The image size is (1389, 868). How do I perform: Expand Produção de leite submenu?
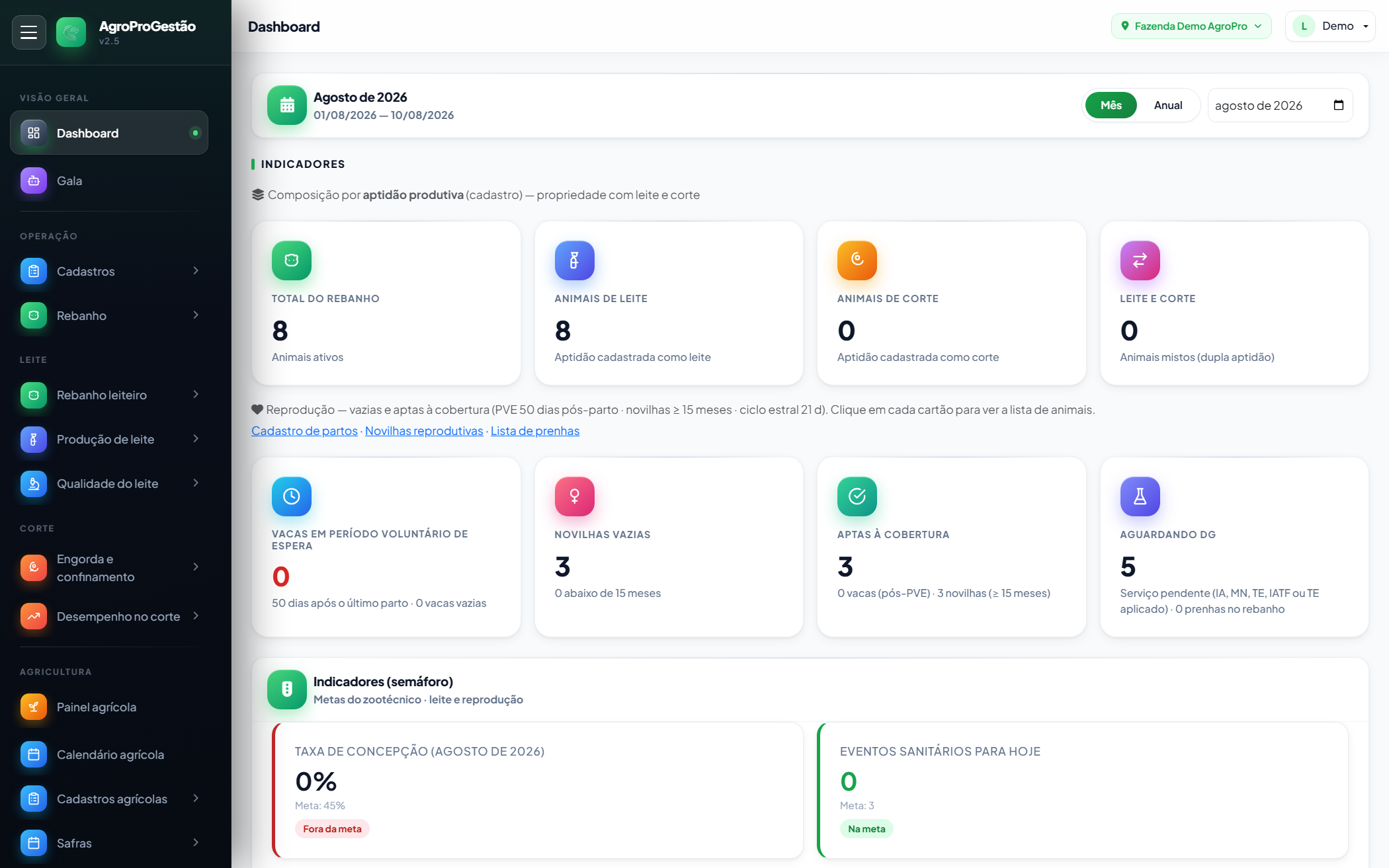click(x=109, y=439)
